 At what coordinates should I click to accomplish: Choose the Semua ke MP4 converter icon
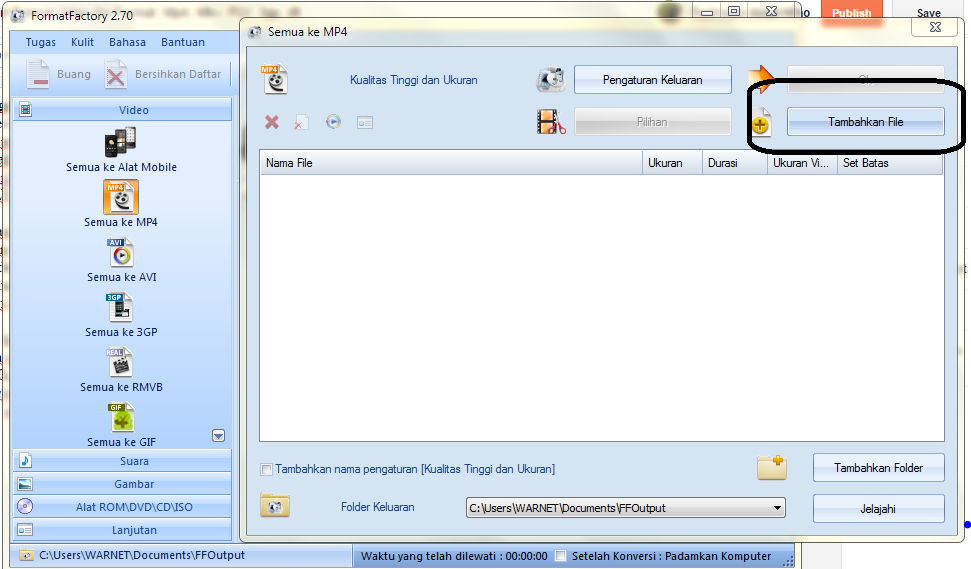click(121, 197)
